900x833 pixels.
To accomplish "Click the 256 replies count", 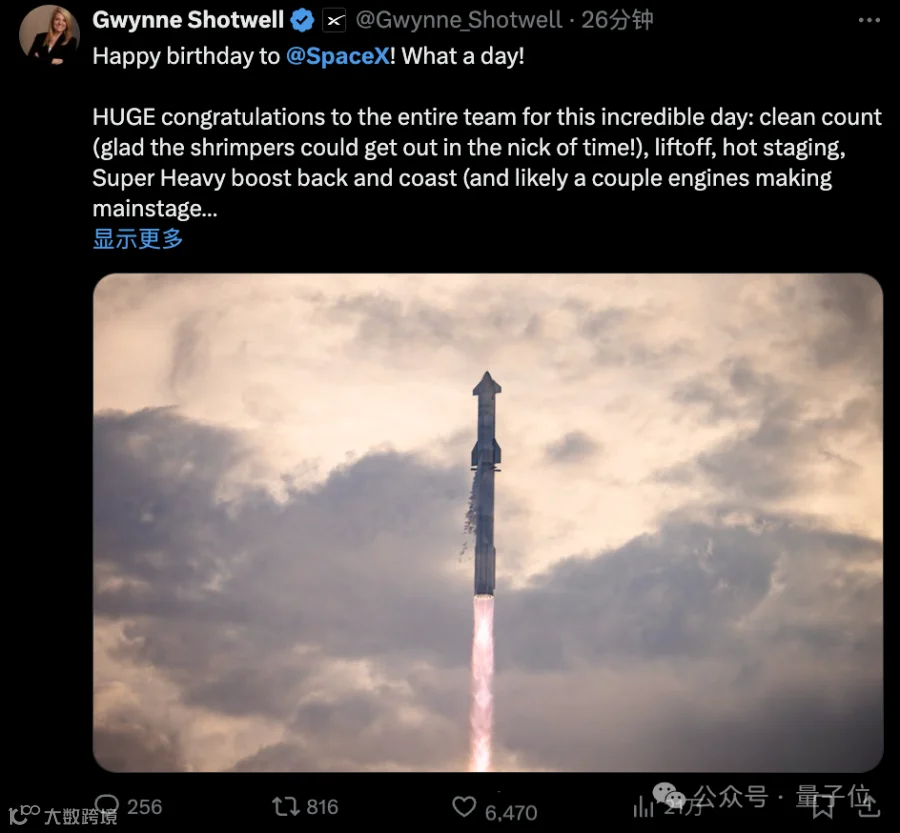I will coord(144,807).
